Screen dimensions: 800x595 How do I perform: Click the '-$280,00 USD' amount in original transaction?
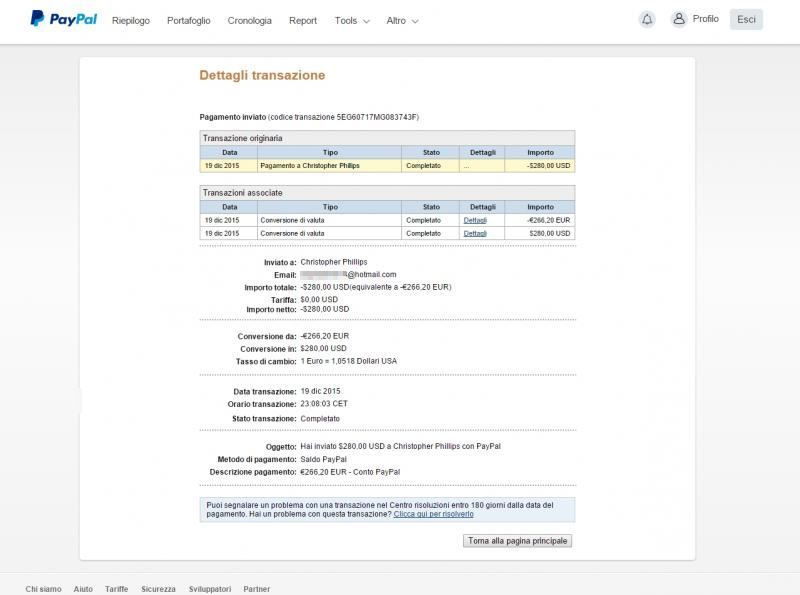click(x=548, y=166)
